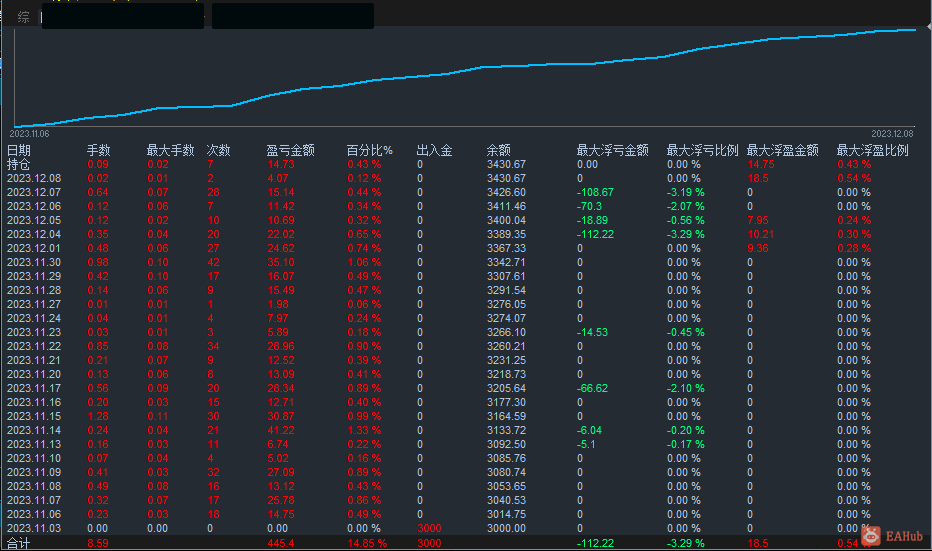The width and height of the screenshot is (932, 551).
Task: Select the 2023.11.03 date row
Action: point(34,528)
